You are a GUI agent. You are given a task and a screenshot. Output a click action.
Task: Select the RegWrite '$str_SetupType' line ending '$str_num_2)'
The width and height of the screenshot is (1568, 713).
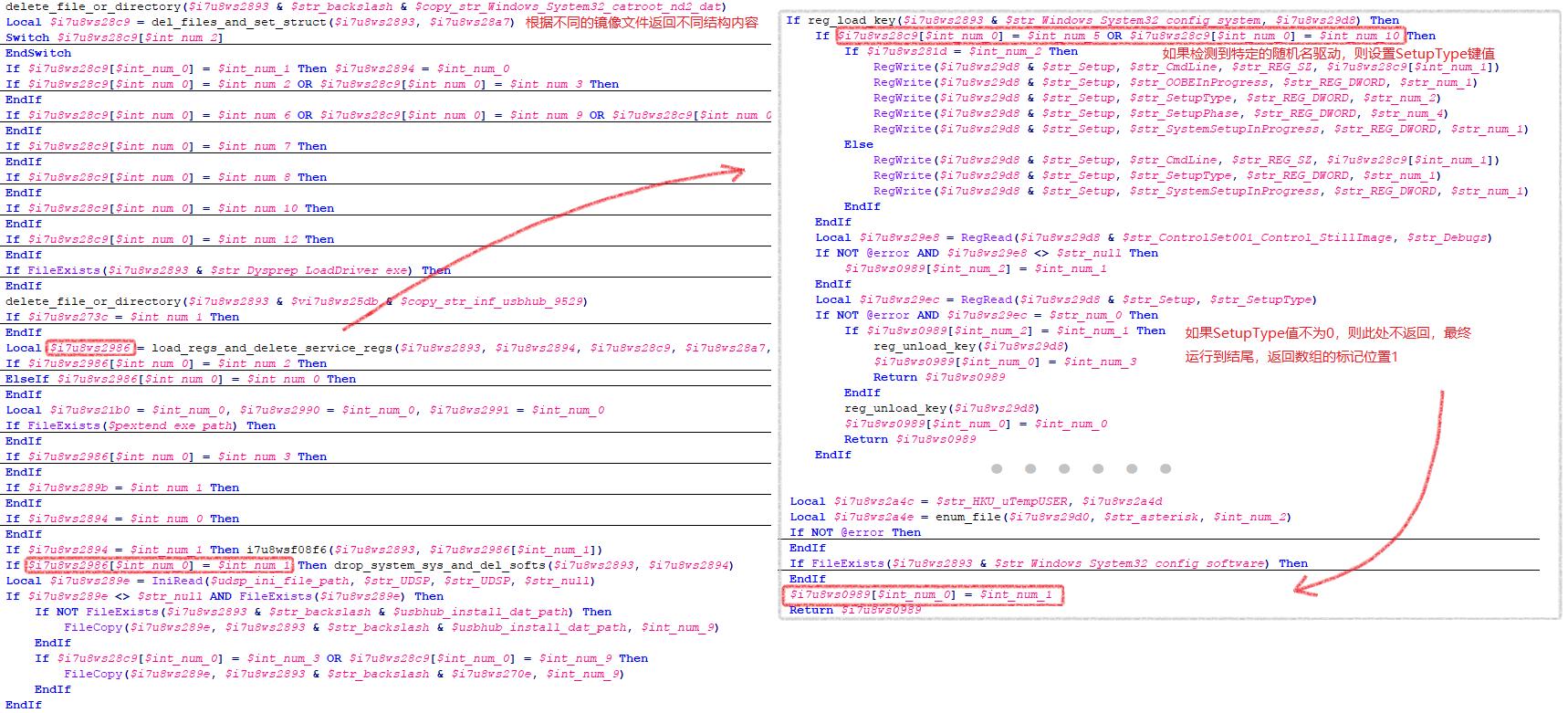(1157, 98)
